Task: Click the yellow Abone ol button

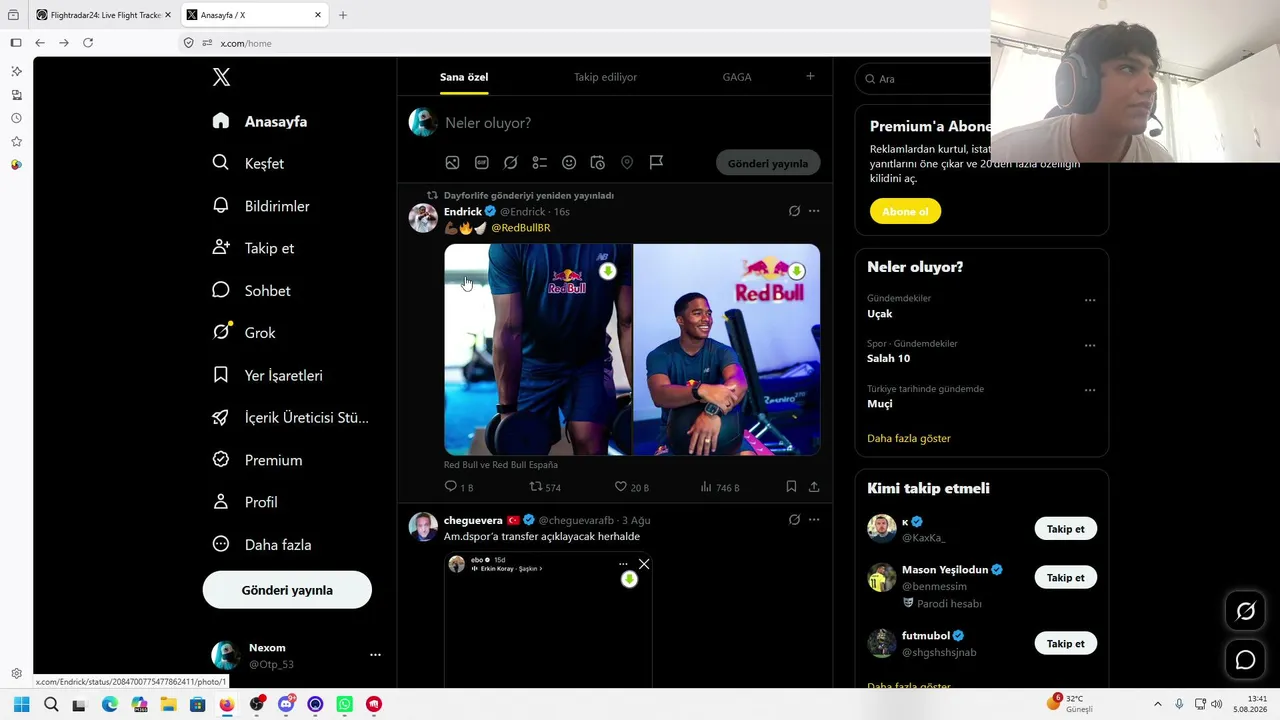Action: 905,212
